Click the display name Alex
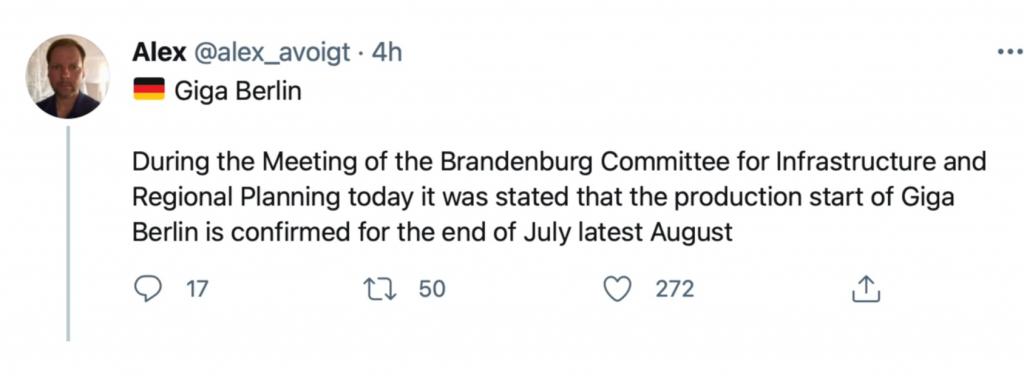 (159, 52)
